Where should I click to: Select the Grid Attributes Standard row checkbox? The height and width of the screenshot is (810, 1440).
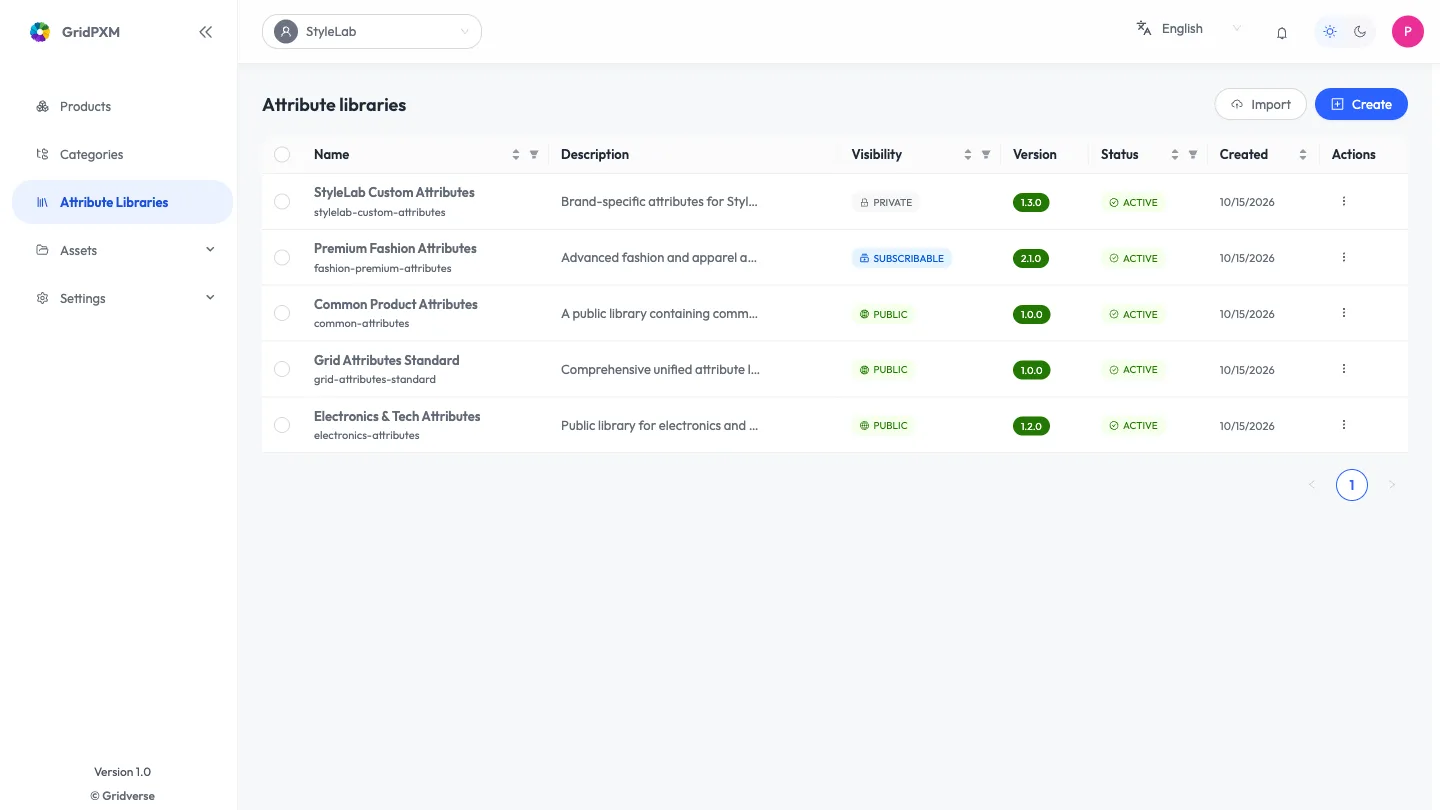pos(282,370)
